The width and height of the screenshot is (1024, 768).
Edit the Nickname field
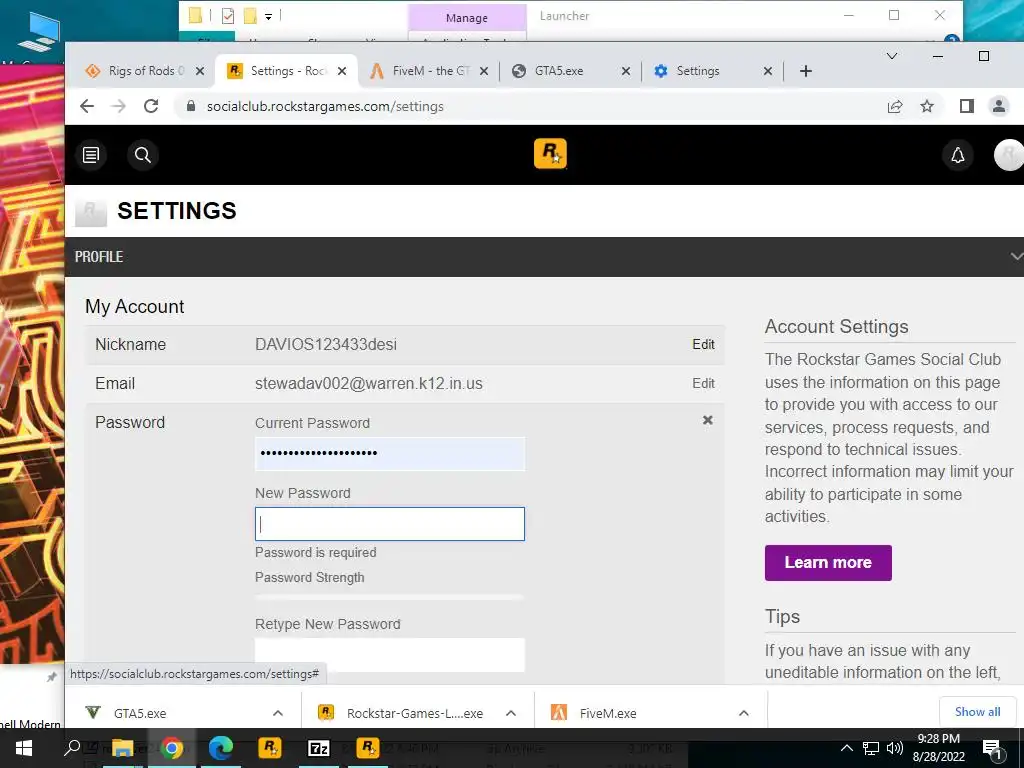click(703, 344)
